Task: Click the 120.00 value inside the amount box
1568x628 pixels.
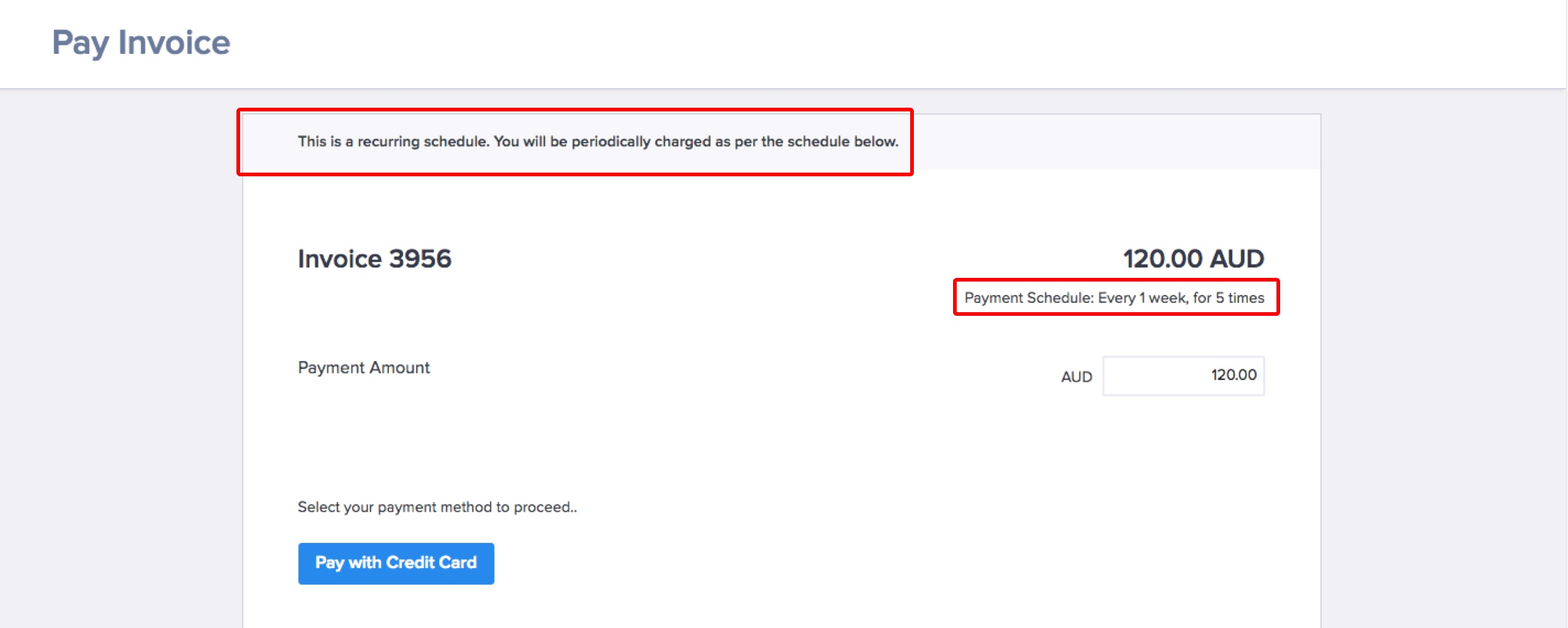Action: pos(1233,375)
